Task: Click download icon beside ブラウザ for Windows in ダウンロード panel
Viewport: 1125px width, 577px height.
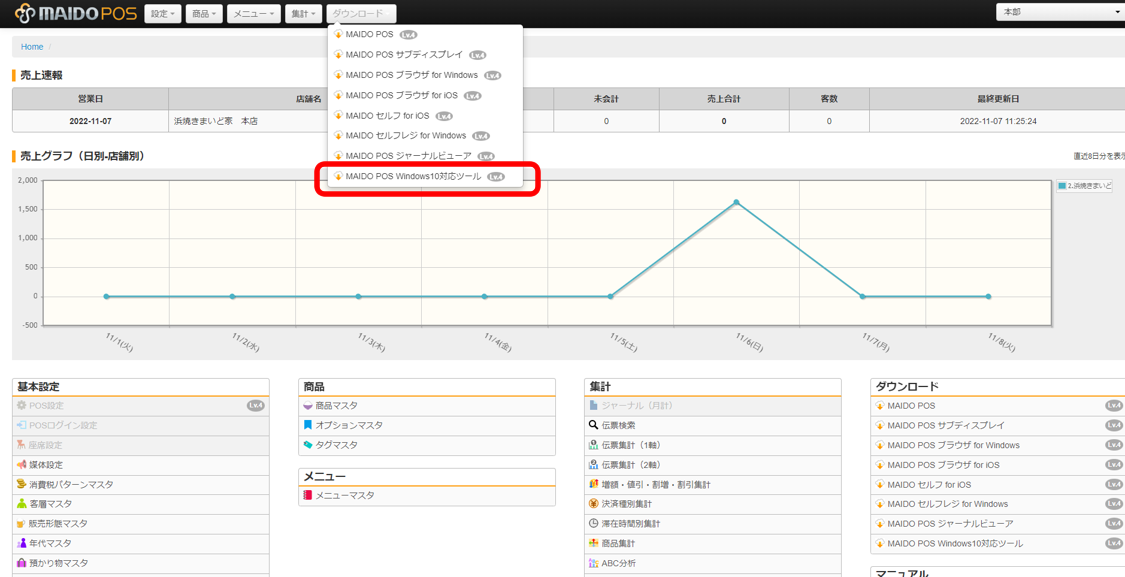Action: pyautogui.click(x=880, y=445)
